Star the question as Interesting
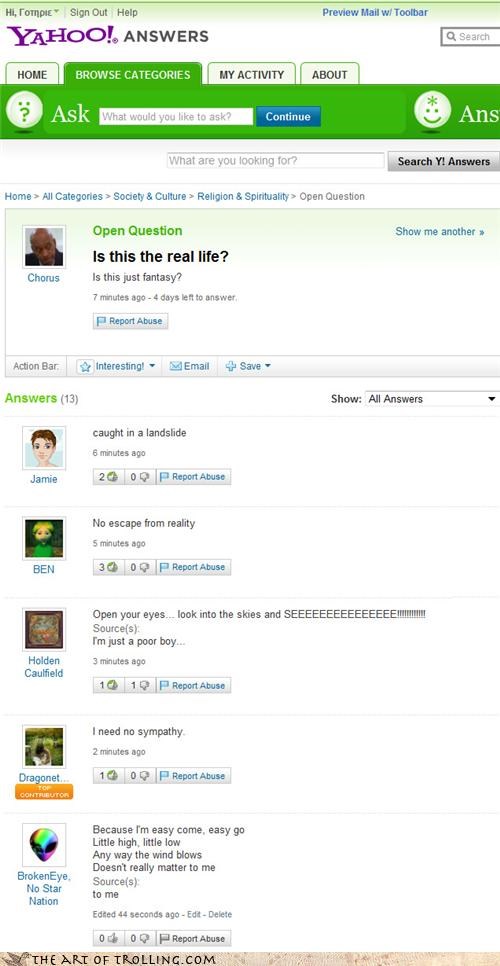 pyautogui.click(x=86, y=367)
